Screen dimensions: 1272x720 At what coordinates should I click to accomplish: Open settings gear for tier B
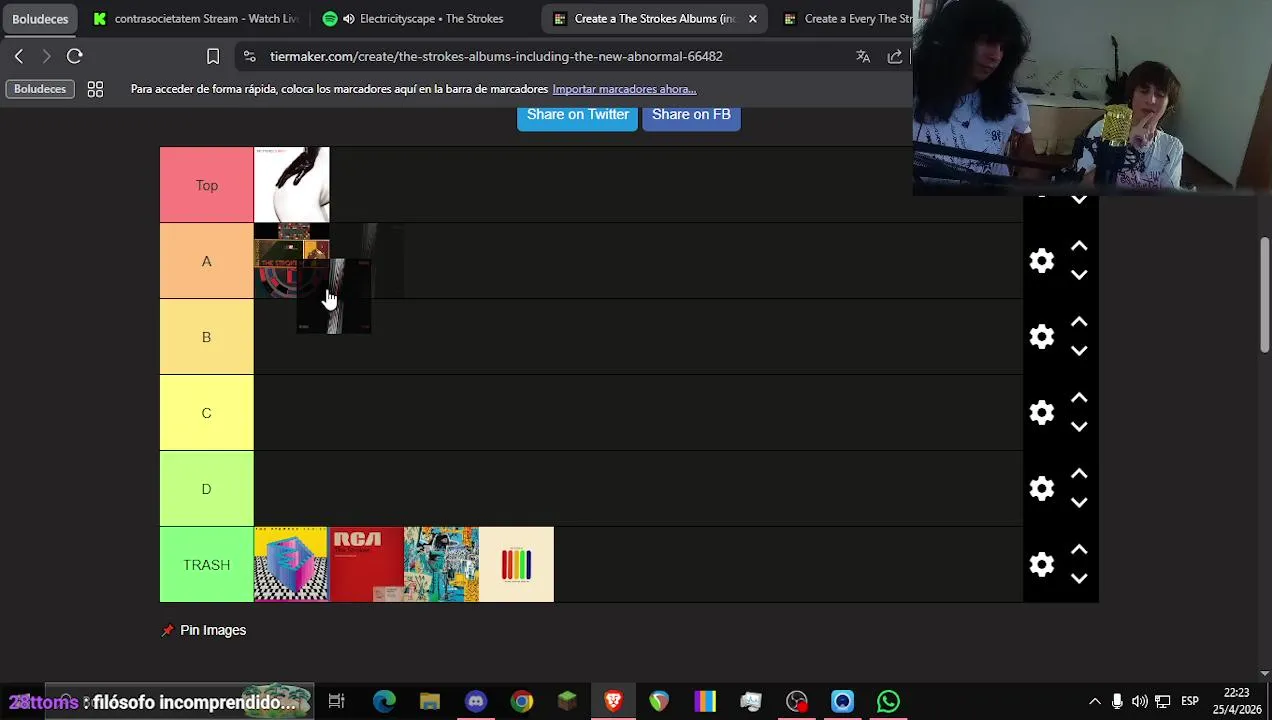click(x=1042, y=337)
